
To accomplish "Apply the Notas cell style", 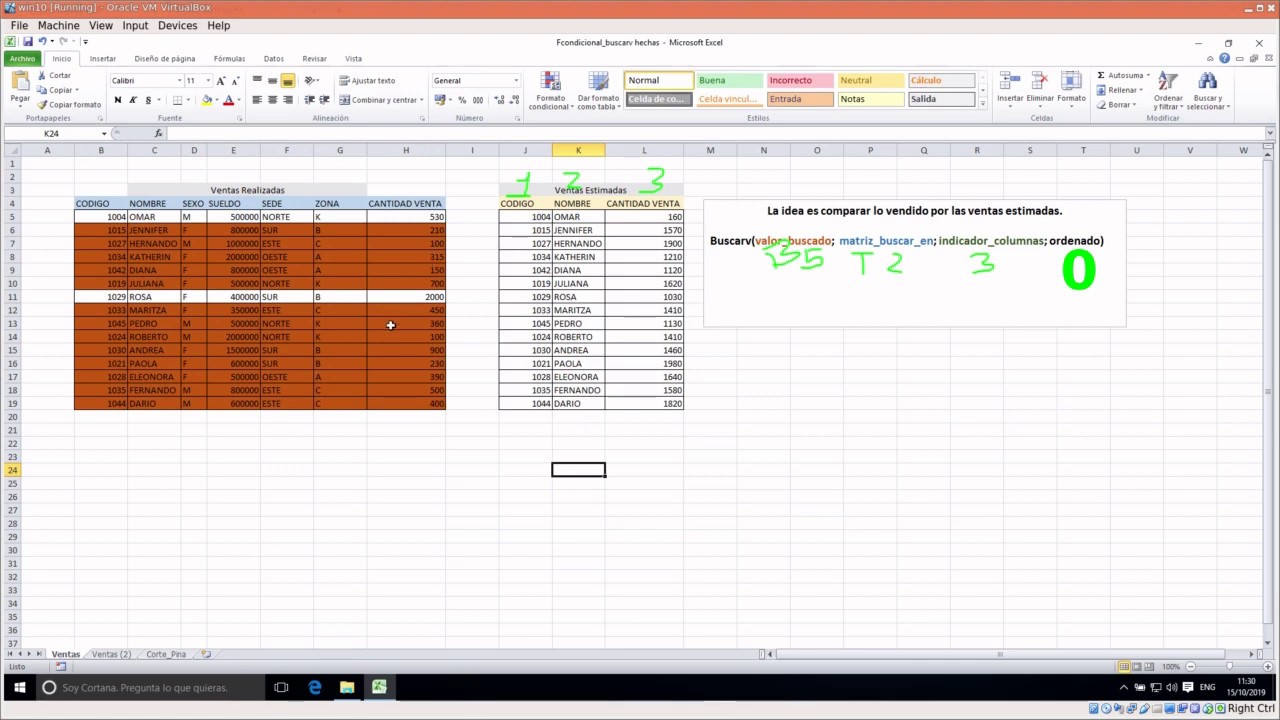I will (870, 99).
